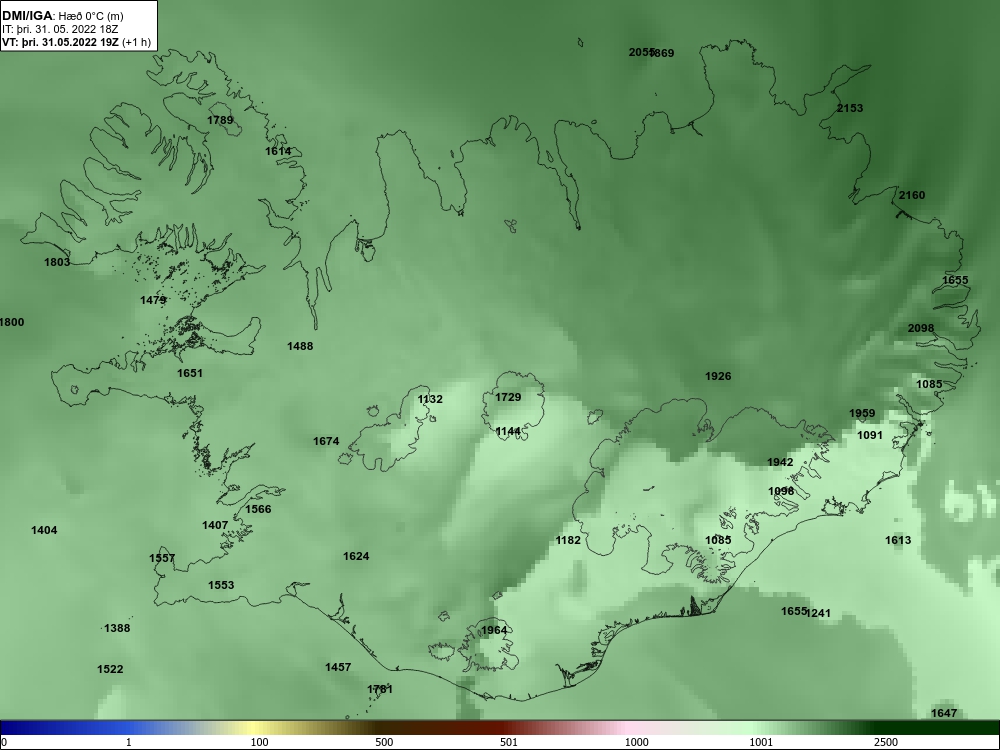Select the 1613 offshore value

click(898, 540)
